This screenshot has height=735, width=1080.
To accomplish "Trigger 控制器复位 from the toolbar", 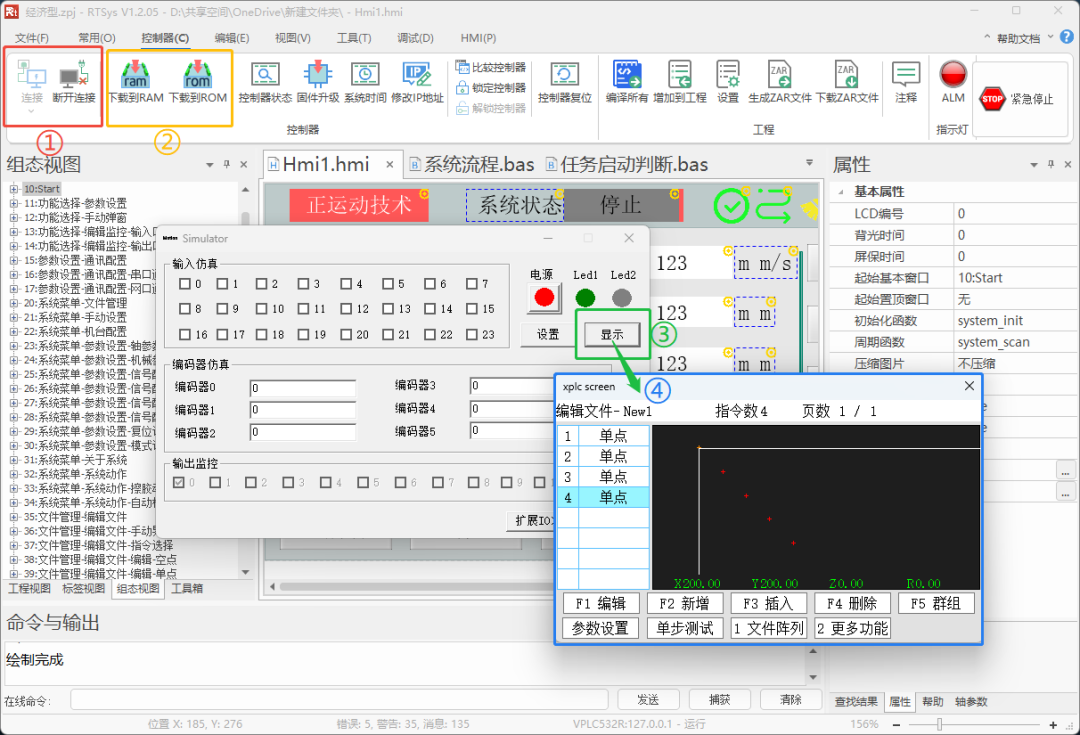I will 566,85.
